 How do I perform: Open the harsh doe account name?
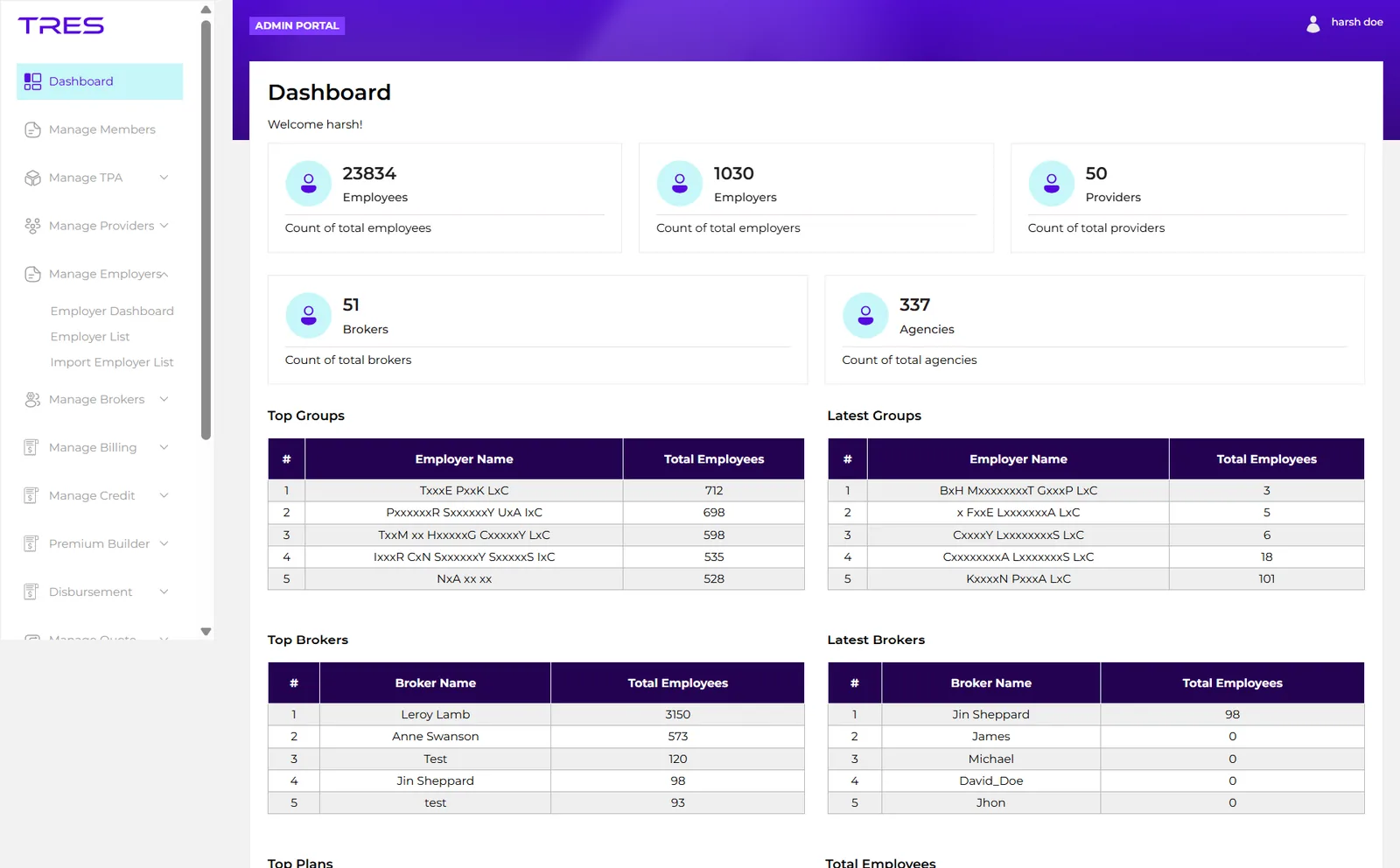click(x=1357, y=22)
